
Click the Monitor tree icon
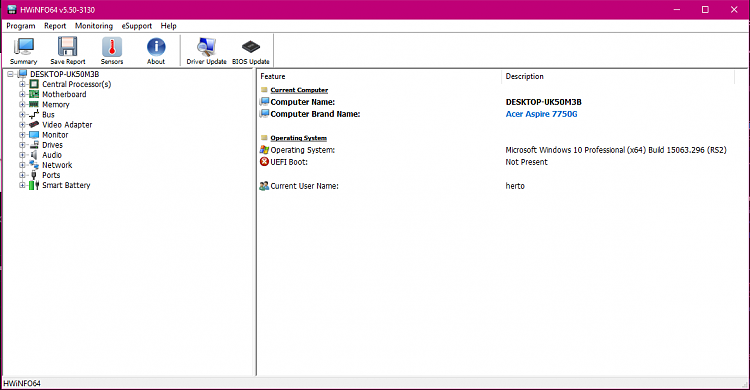pyautogui.click(x=34, y=135)
